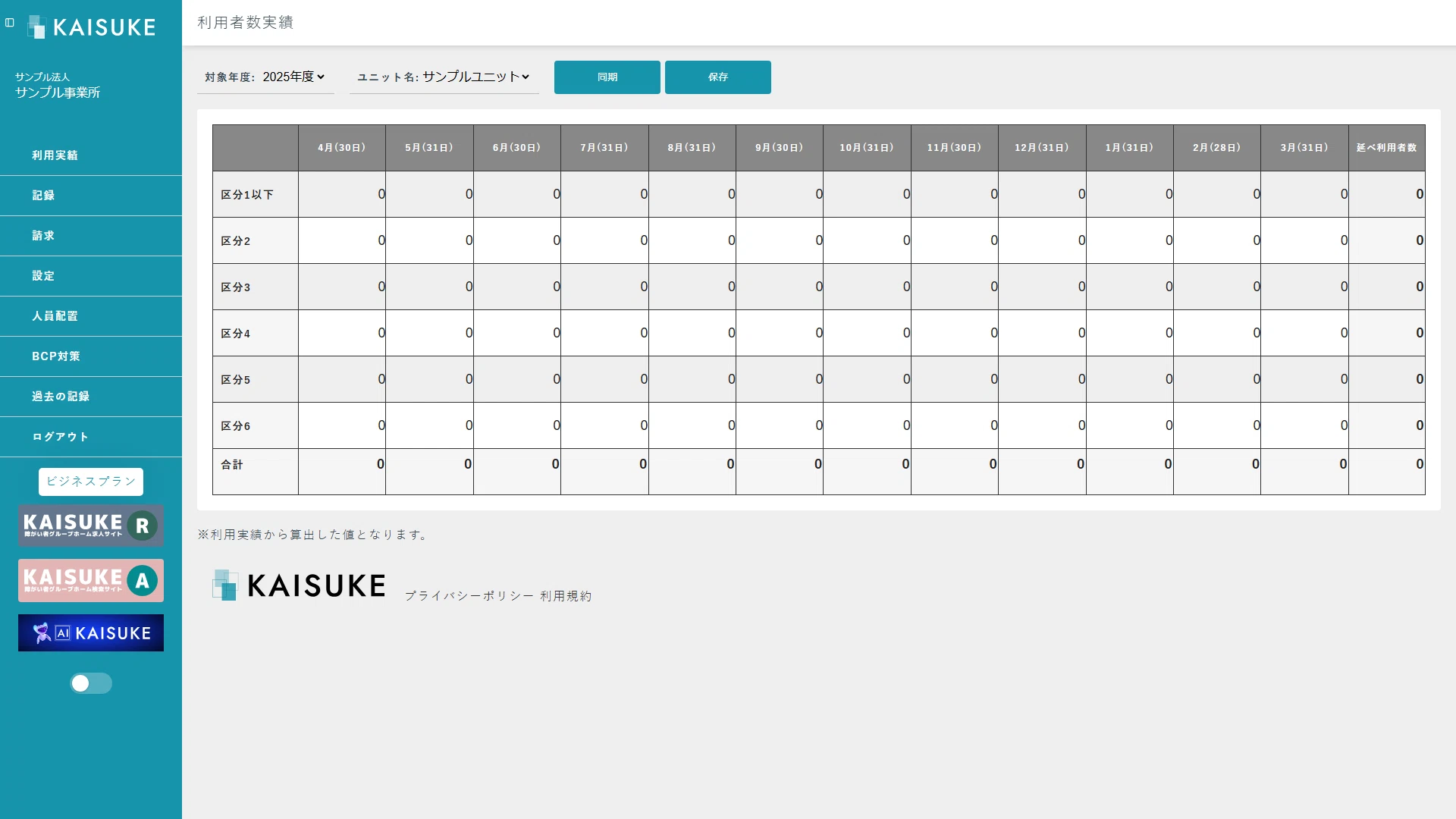The image size is (1456, 819).
Task: Open the KAISUKE R recruiting site banner
Action: 91,526
